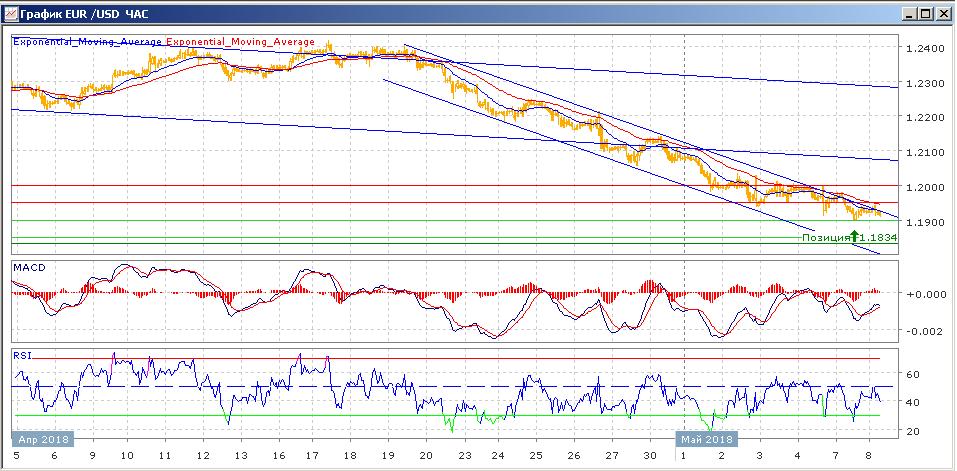Close the EUR/USD chart window
This screenshot has width=957, height=471.
pos(943,14)
